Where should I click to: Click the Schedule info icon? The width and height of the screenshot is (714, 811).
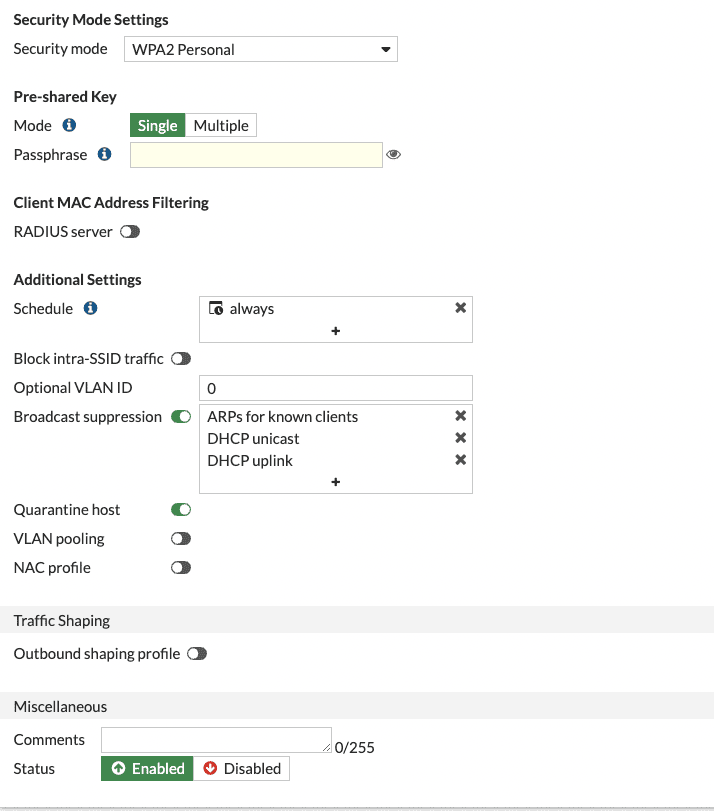[x=90, y=308]
